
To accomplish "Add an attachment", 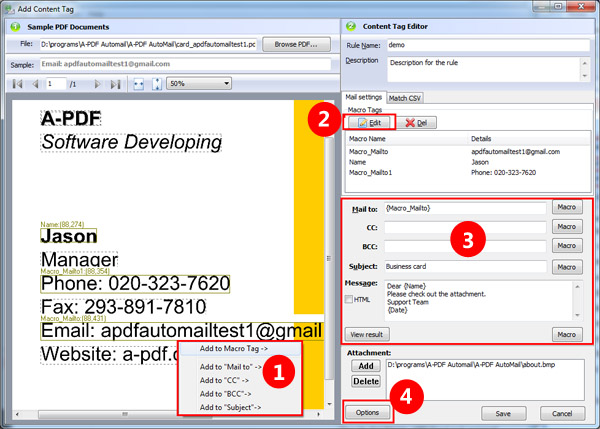I will 366,366.
